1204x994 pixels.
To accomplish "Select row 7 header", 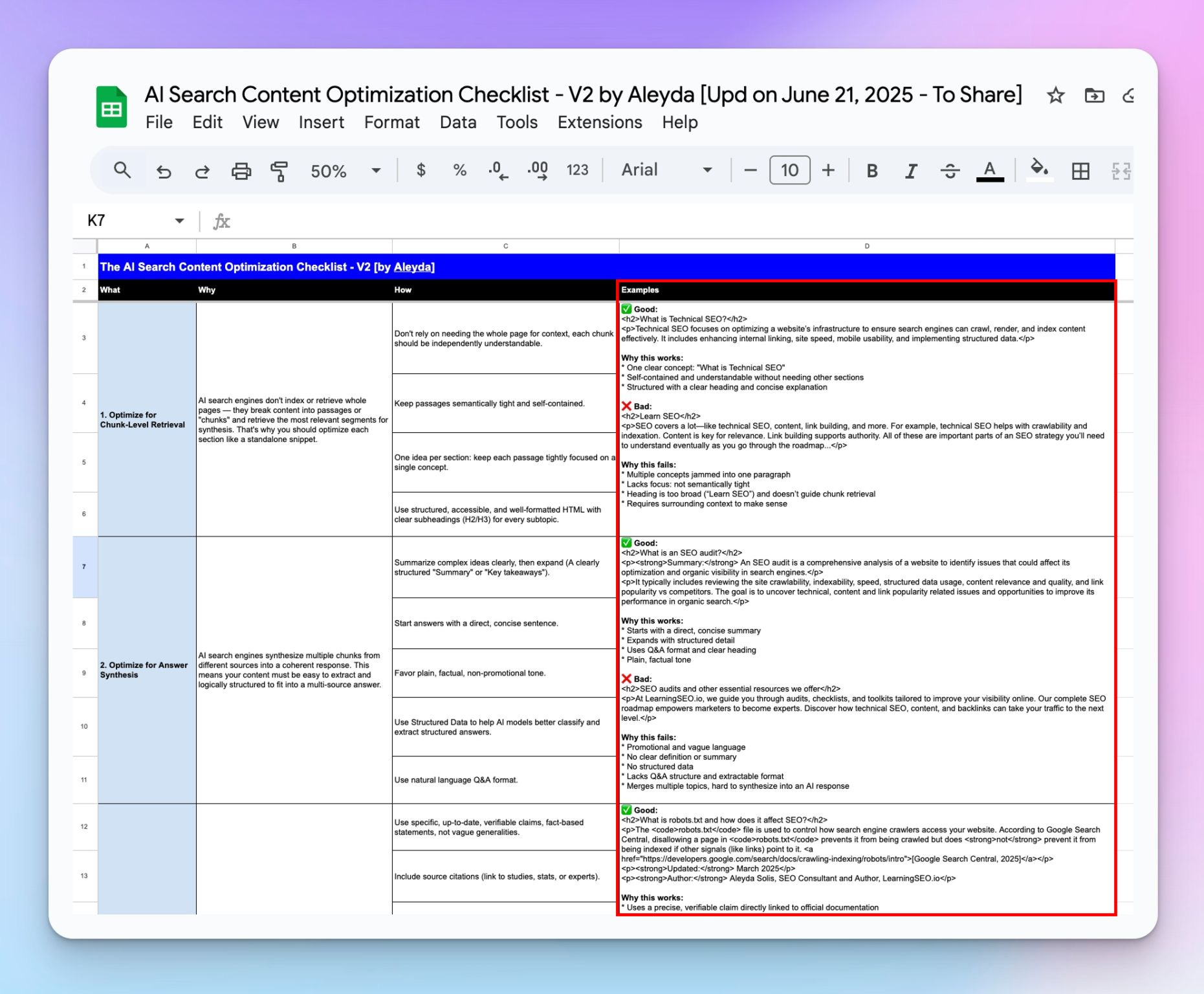I will [84, 567].
